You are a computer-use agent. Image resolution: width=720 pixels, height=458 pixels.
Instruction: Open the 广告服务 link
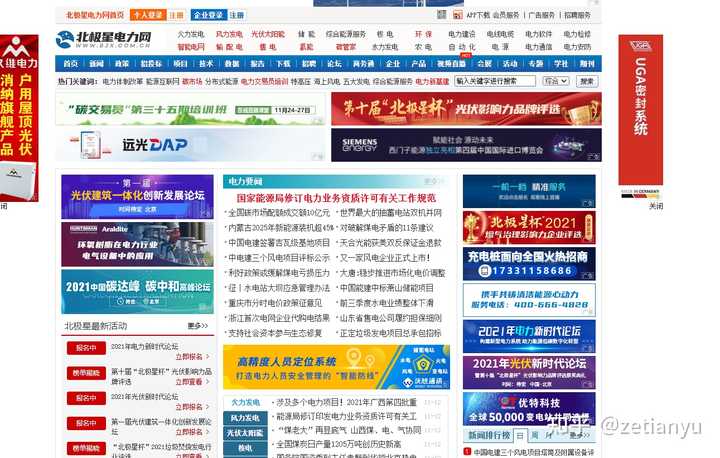pos(541,15)
